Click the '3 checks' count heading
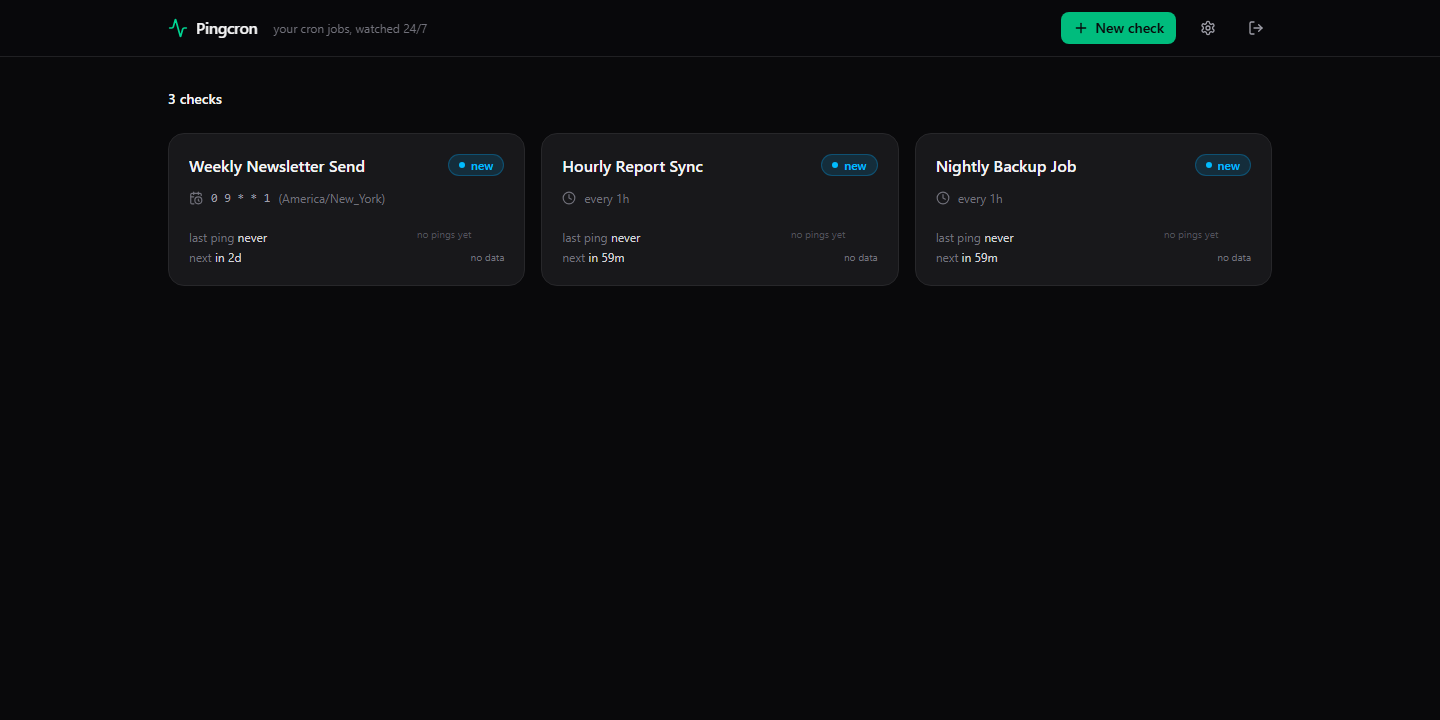Viewport: 1440px width, 720px height. 195,99
